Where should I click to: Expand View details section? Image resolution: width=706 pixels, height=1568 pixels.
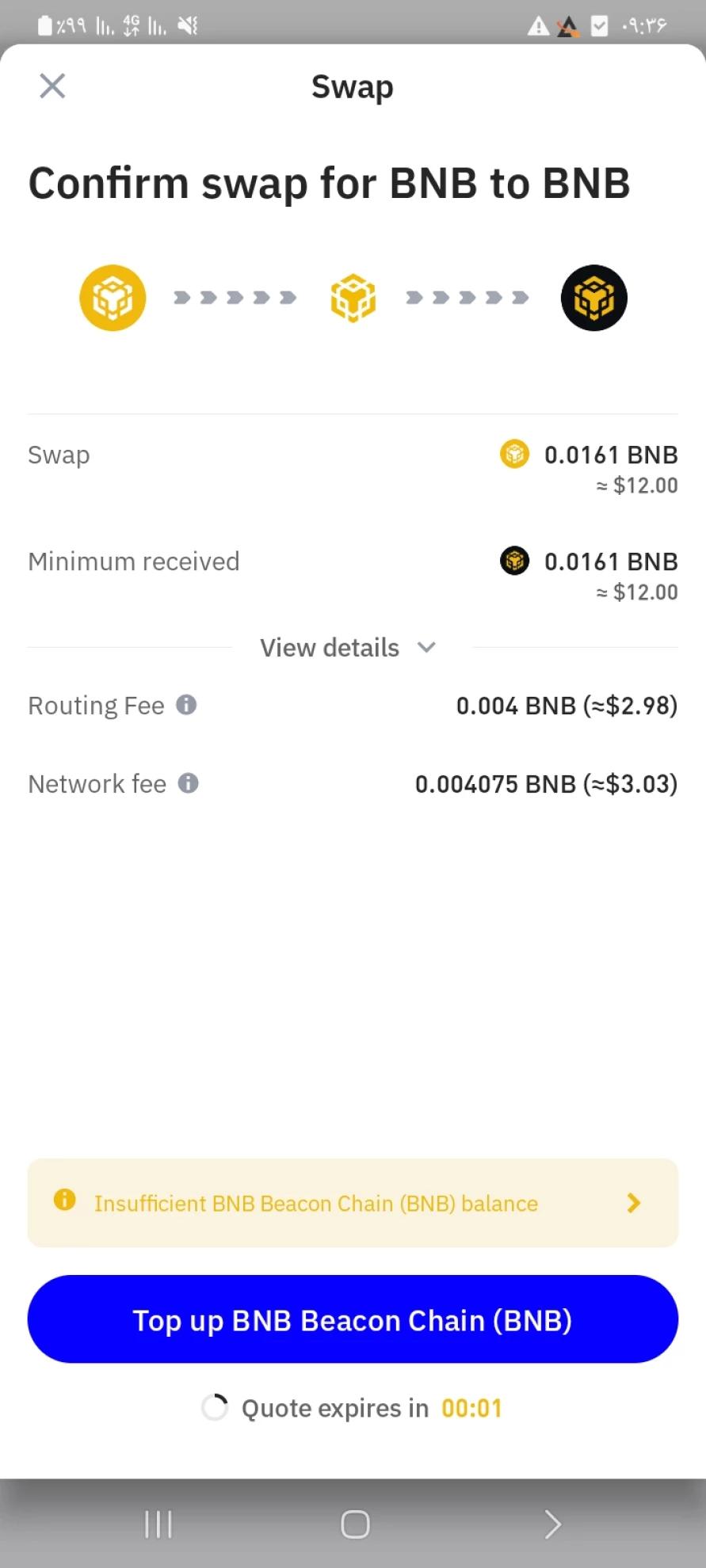click(330, 648)
